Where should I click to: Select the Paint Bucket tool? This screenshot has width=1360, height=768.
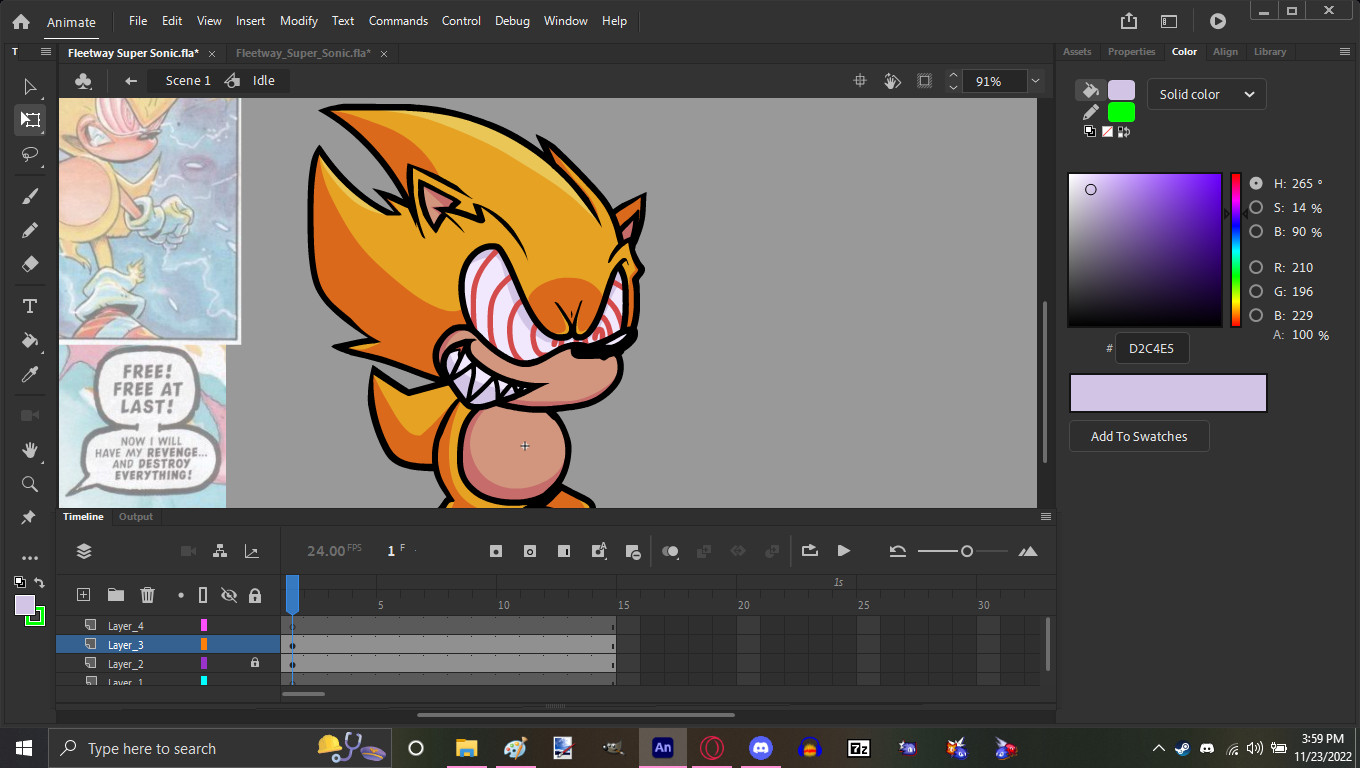click(30, 340)
